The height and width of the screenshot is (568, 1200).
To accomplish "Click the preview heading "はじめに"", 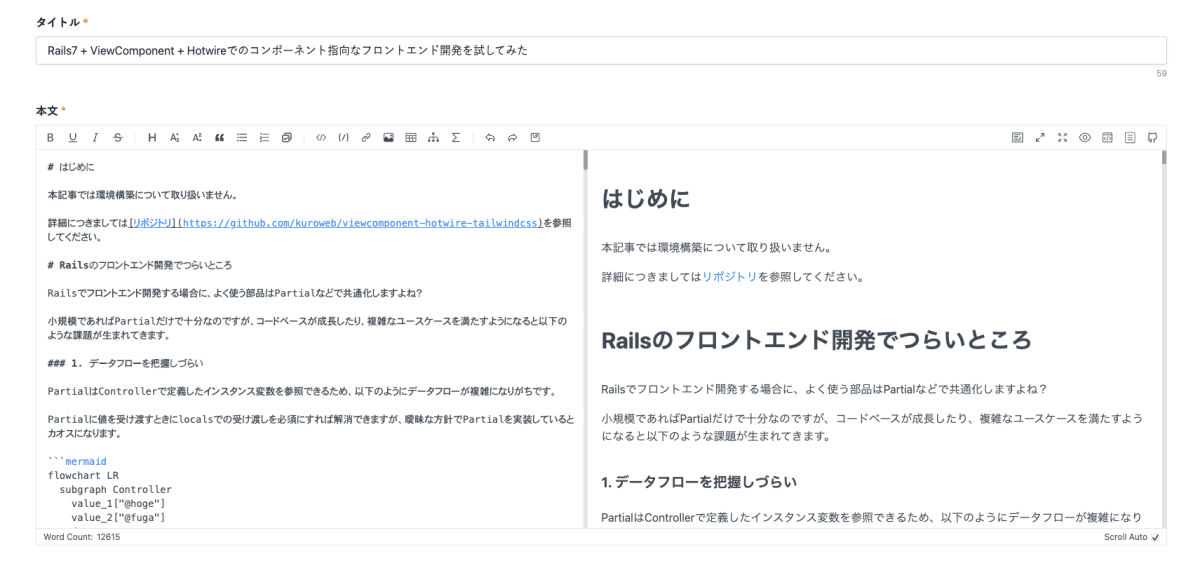I will [646, 199].
